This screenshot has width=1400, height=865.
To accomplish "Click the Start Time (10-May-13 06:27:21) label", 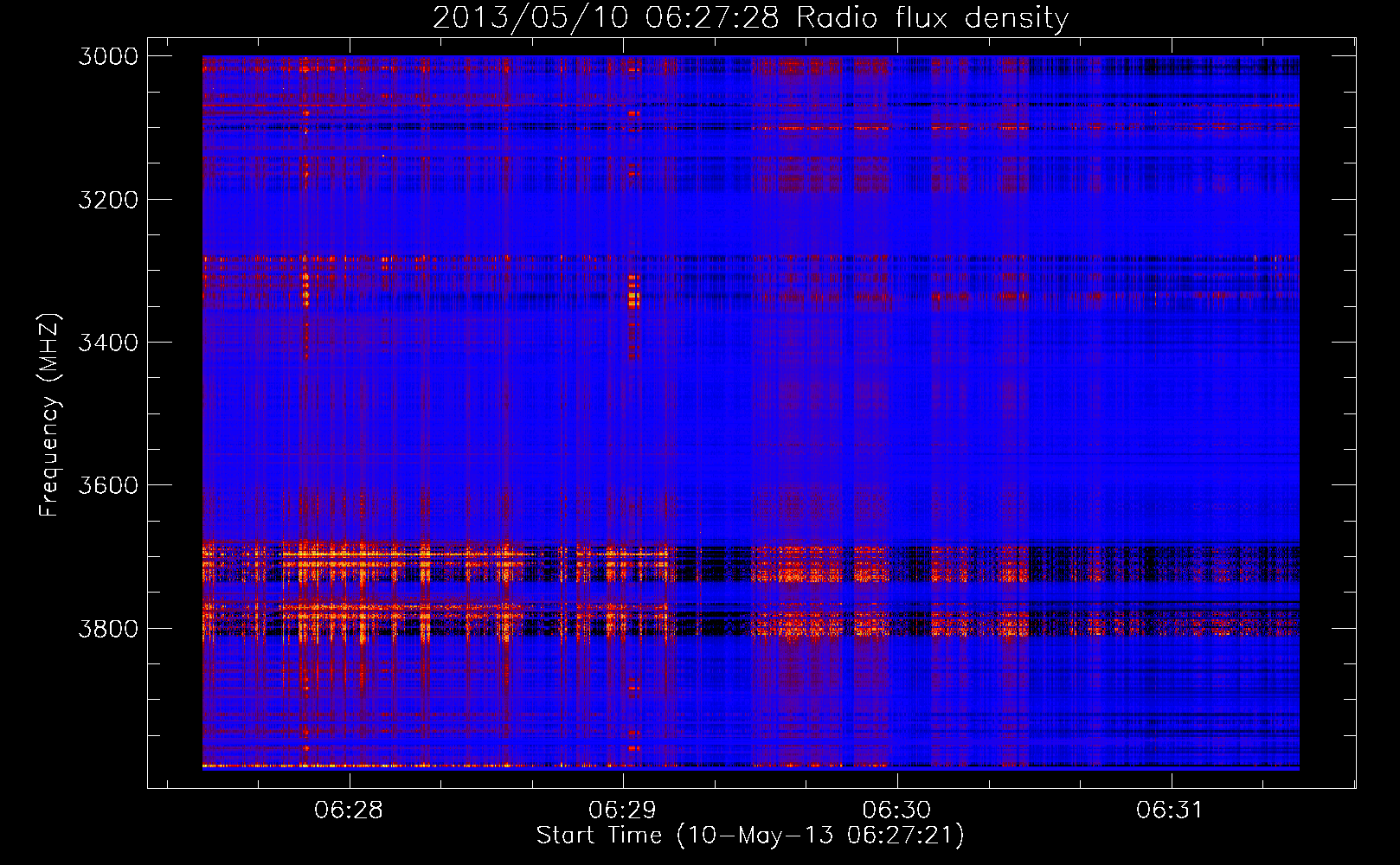I will pos(750,836).
